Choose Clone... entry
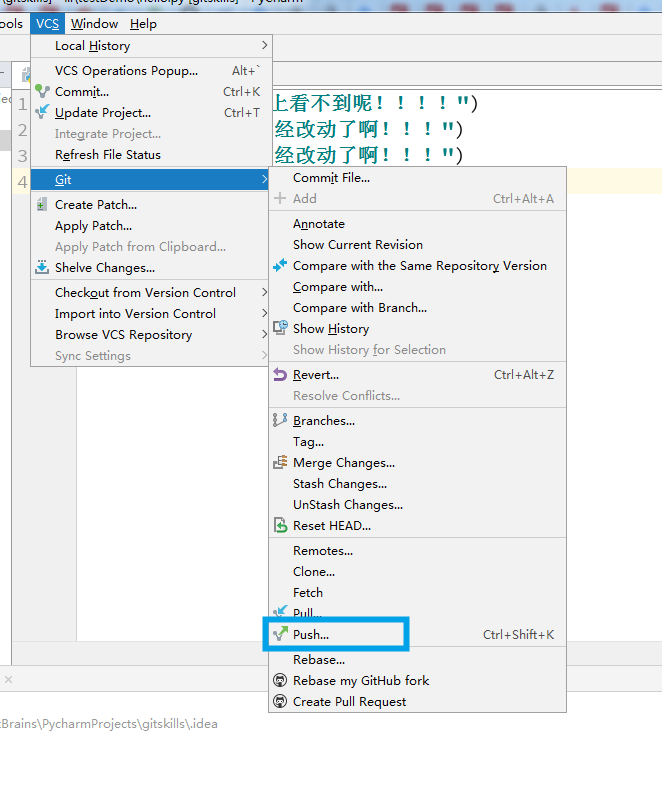 (x=417, y=571)
